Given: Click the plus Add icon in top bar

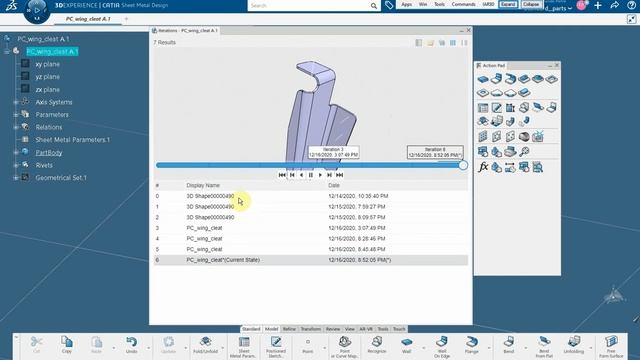Looking at the screenshot, I should click(598, 5).
